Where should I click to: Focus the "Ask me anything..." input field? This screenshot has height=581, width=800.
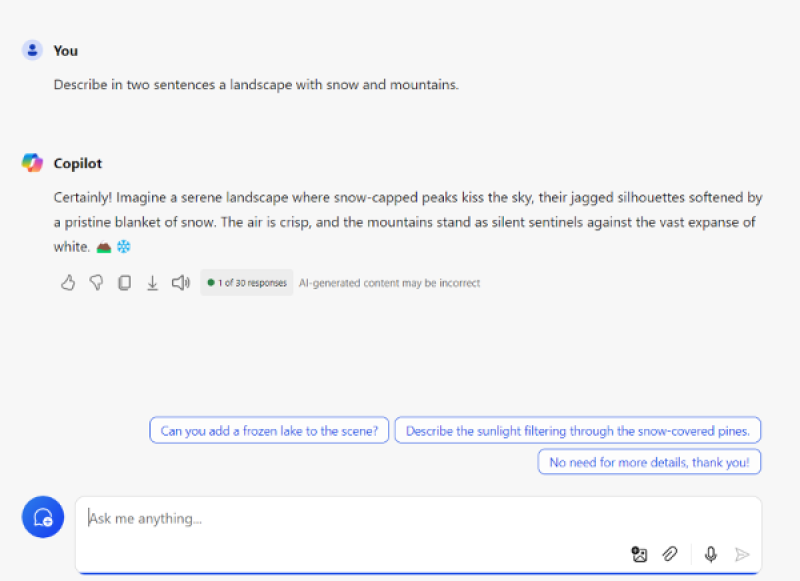(418, 519)
